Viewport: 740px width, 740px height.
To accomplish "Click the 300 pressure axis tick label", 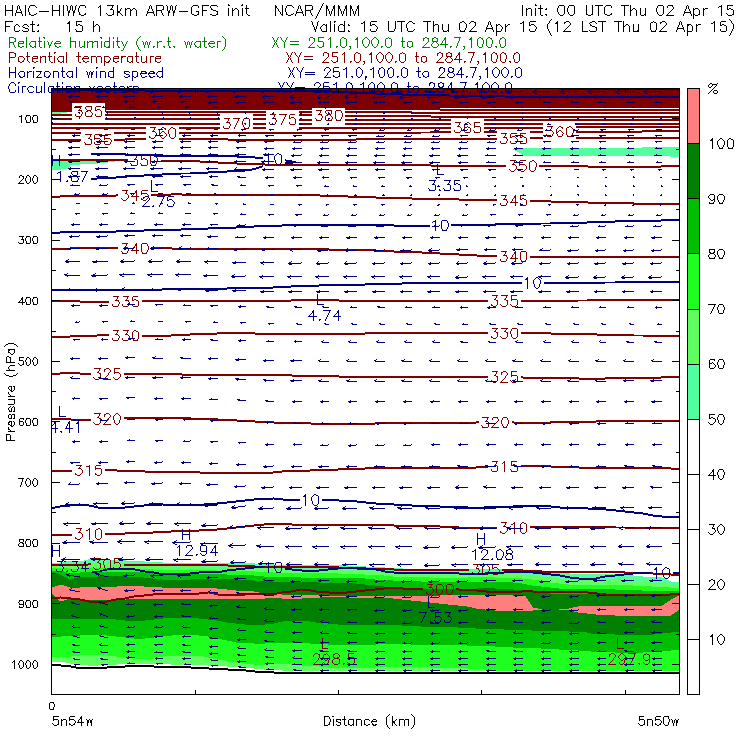I will pos(28,240).
